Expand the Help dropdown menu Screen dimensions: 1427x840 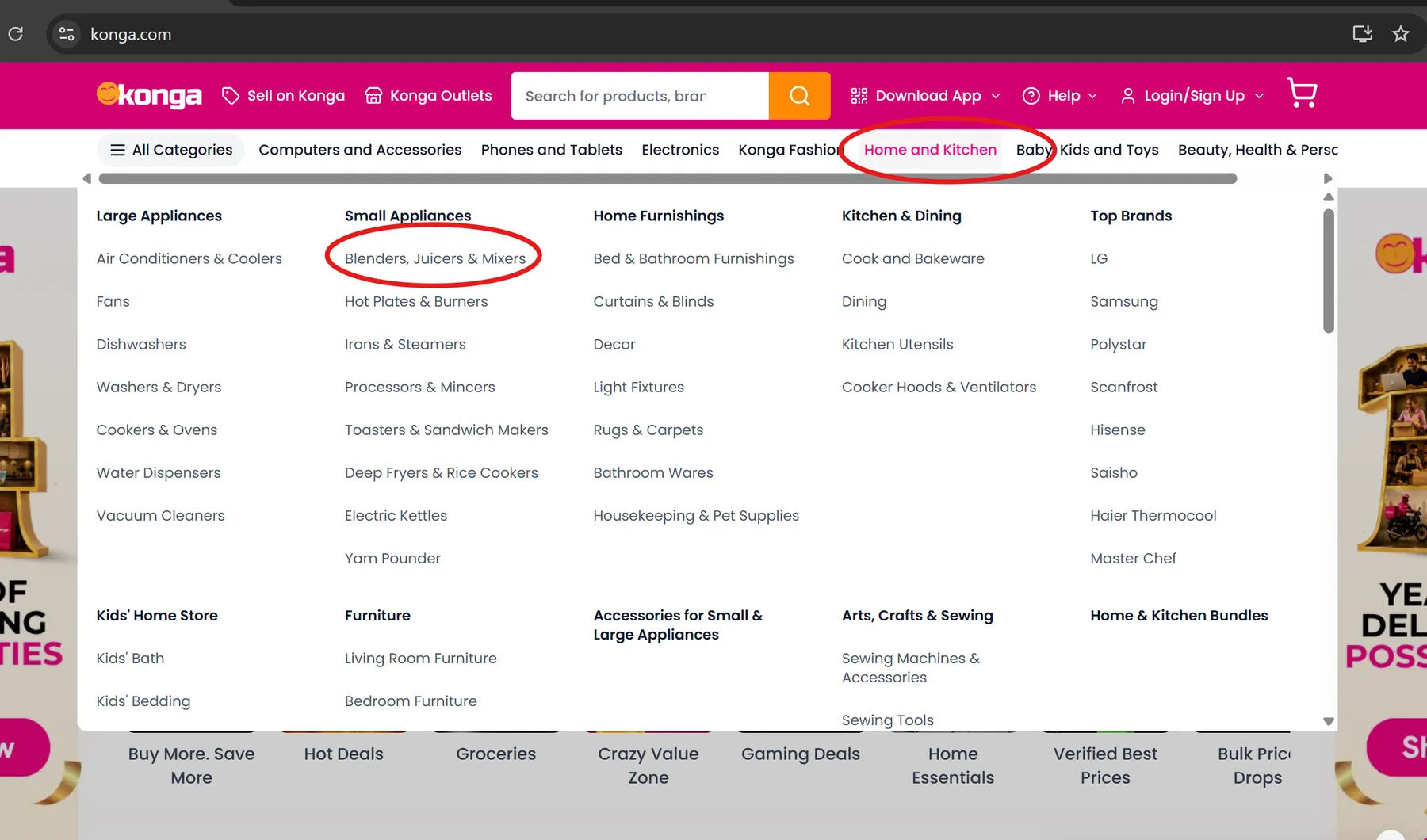click(1060, 96)
